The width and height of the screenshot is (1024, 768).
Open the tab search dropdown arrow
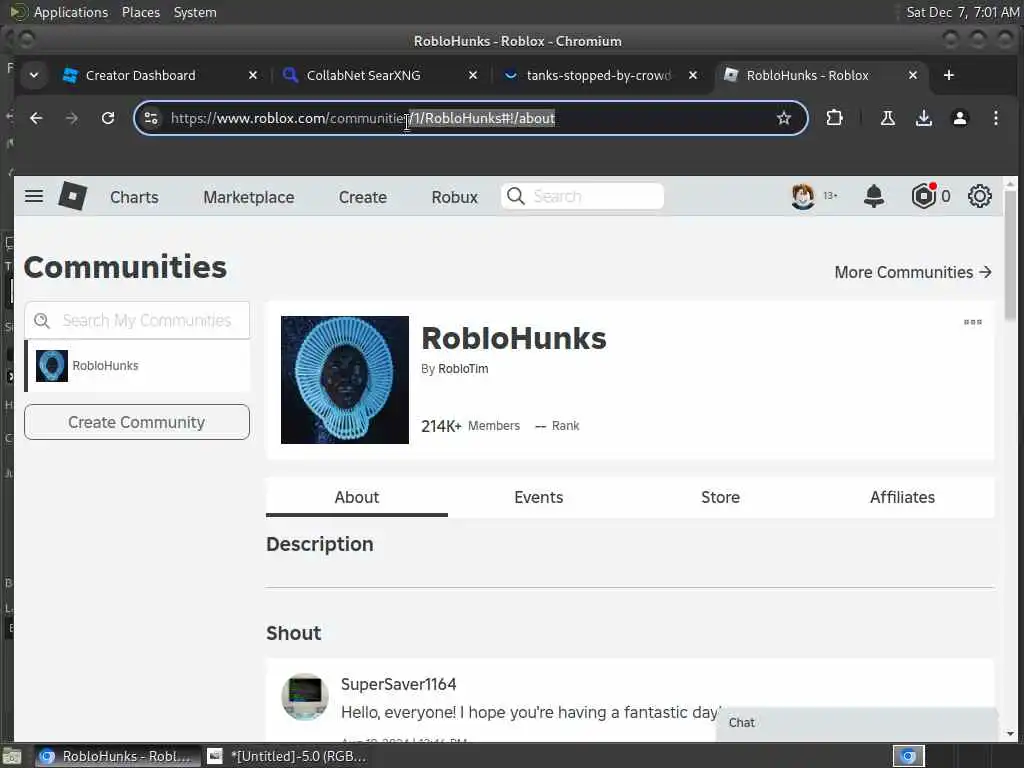tap(34, 75)
